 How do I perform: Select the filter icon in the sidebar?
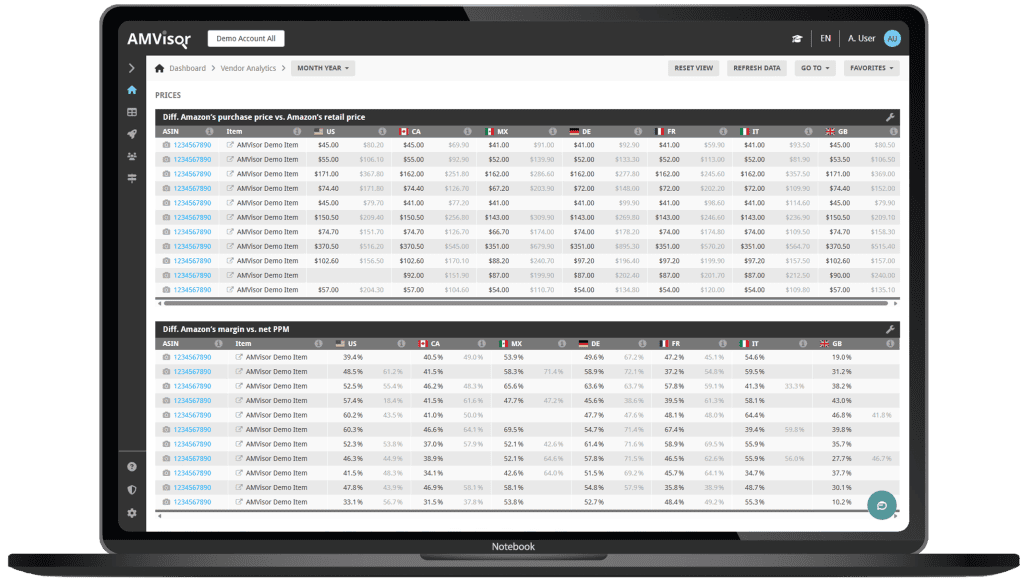tap(131, 178)
